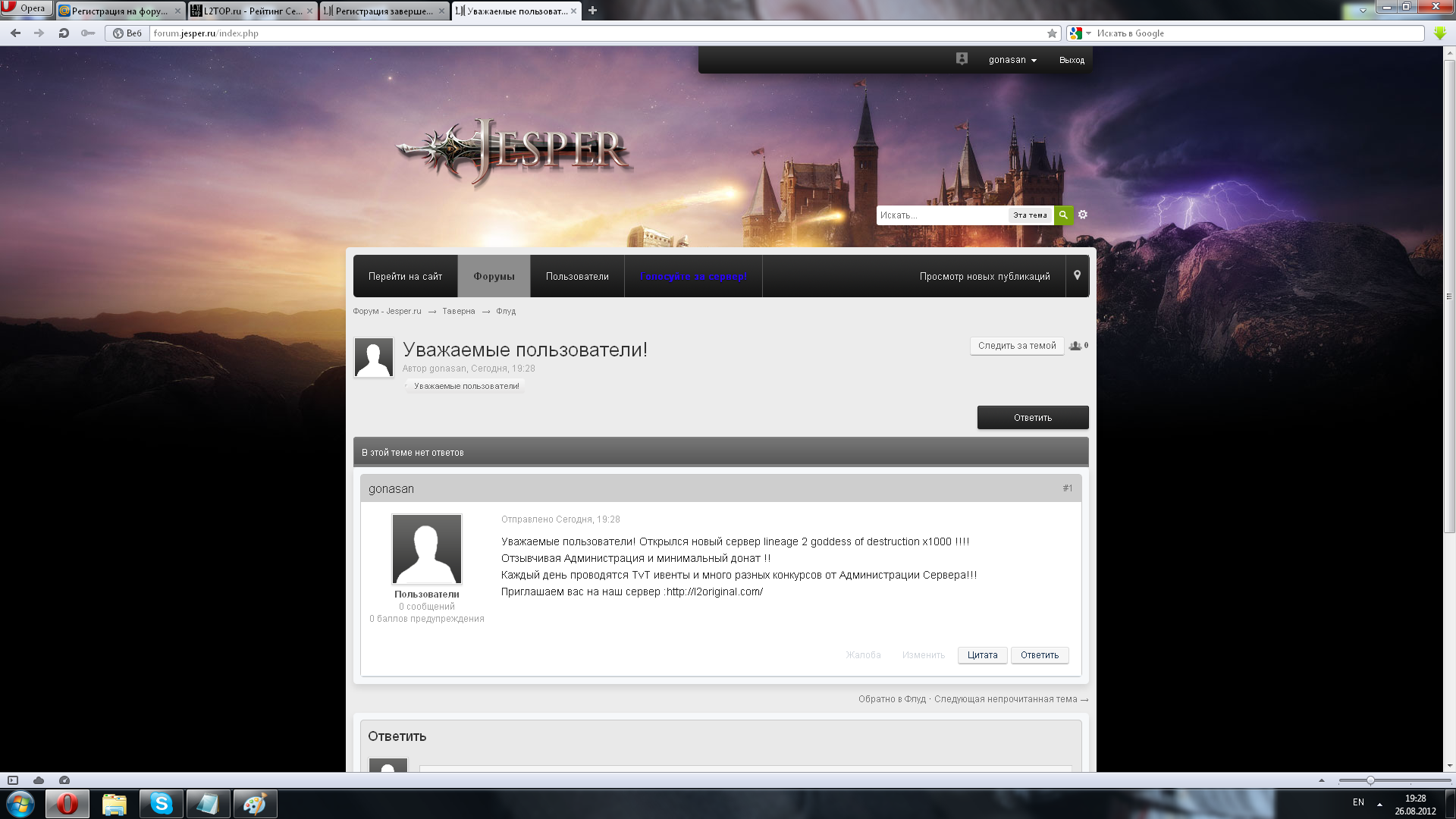The width and height of the screenshot is (1456, 819).
Task: Click the Skype icon on the taskbar
Action: pos(161,803)
